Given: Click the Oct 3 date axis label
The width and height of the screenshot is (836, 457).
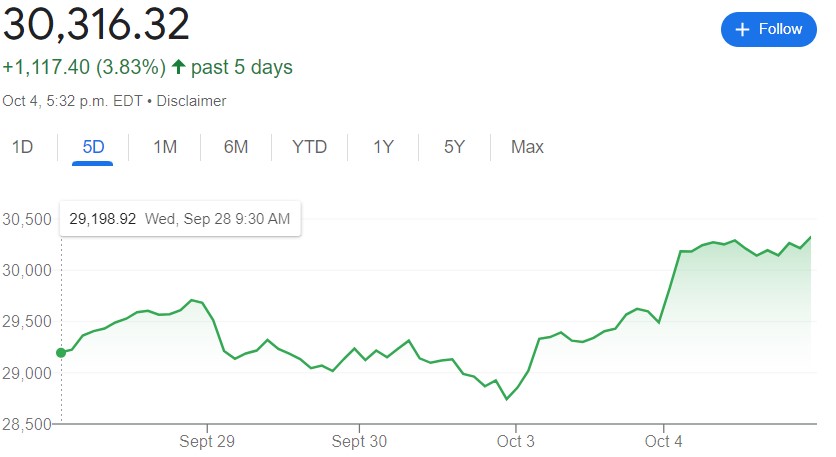Looking at the screenshot, I should [x=516, y=441].
